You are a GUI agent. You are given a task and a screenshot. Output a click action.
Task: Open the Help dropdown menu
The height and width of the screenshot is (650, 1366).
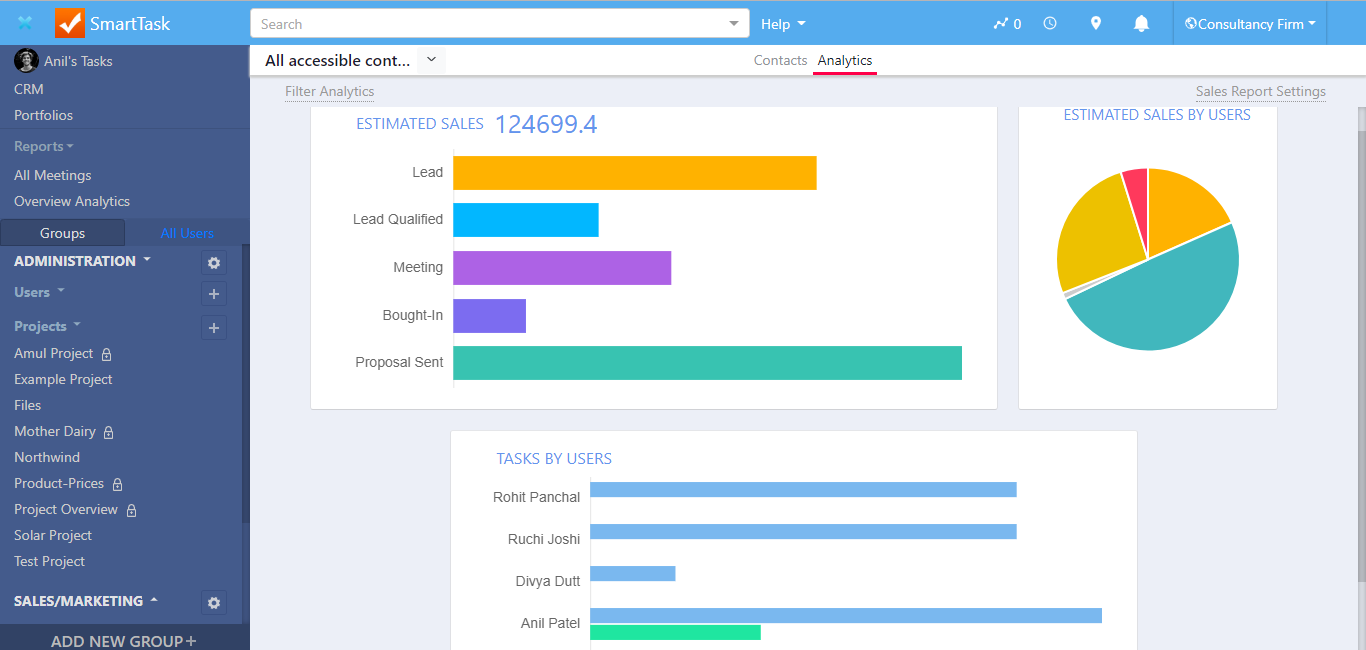pos(783,24)
